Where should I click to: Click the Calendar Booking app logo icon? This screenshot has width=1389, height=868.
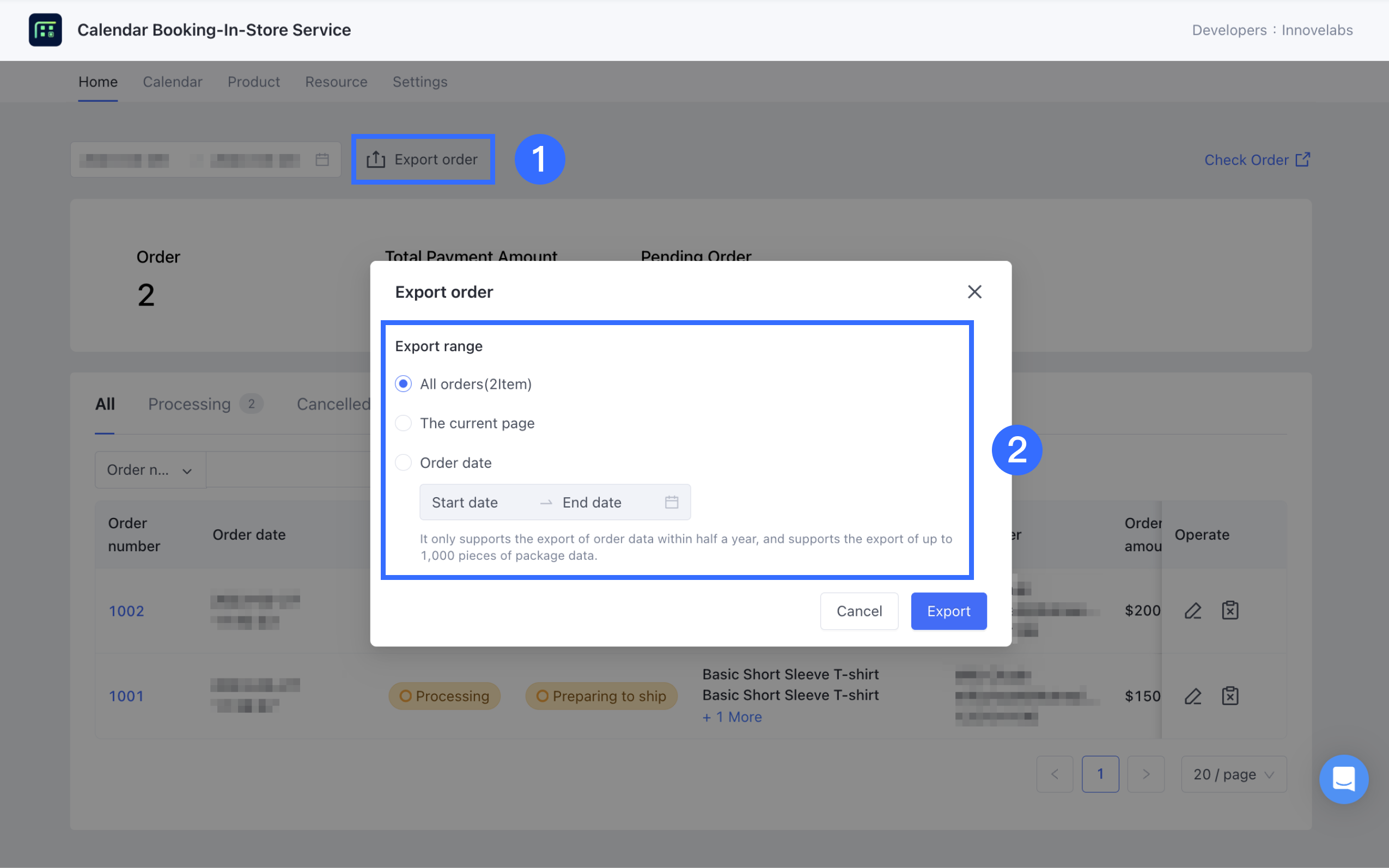(45, 30)
